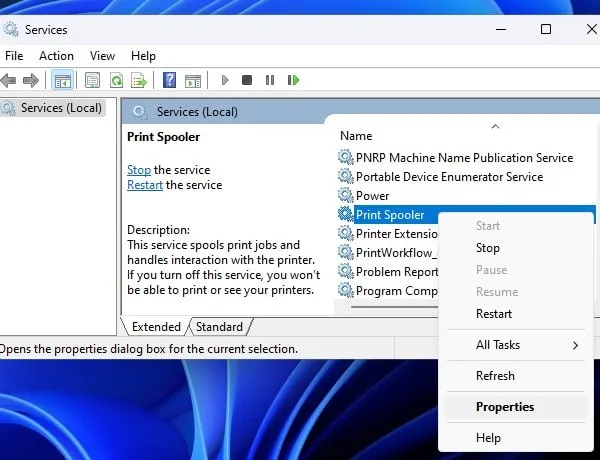600x460 pixels.
Task: Open the View menu
Action: tap(102, 56)
